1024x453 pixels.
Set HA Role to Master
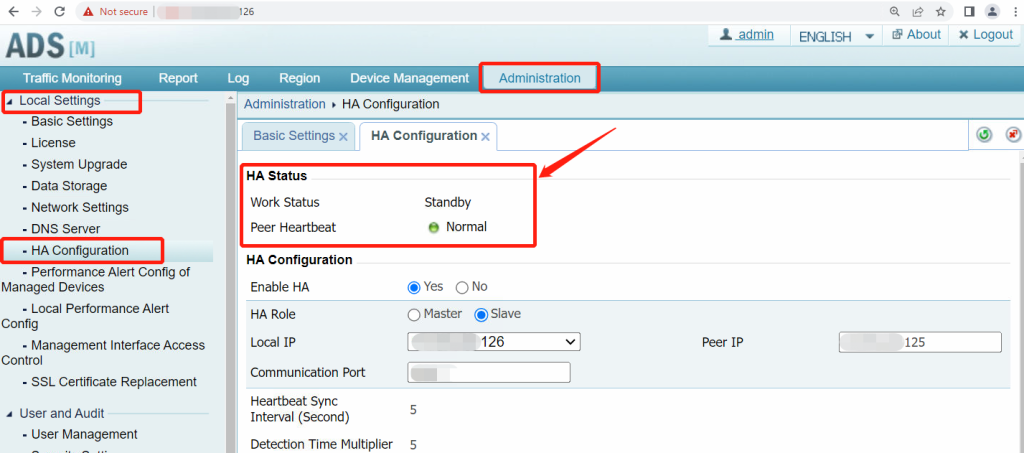413,315
